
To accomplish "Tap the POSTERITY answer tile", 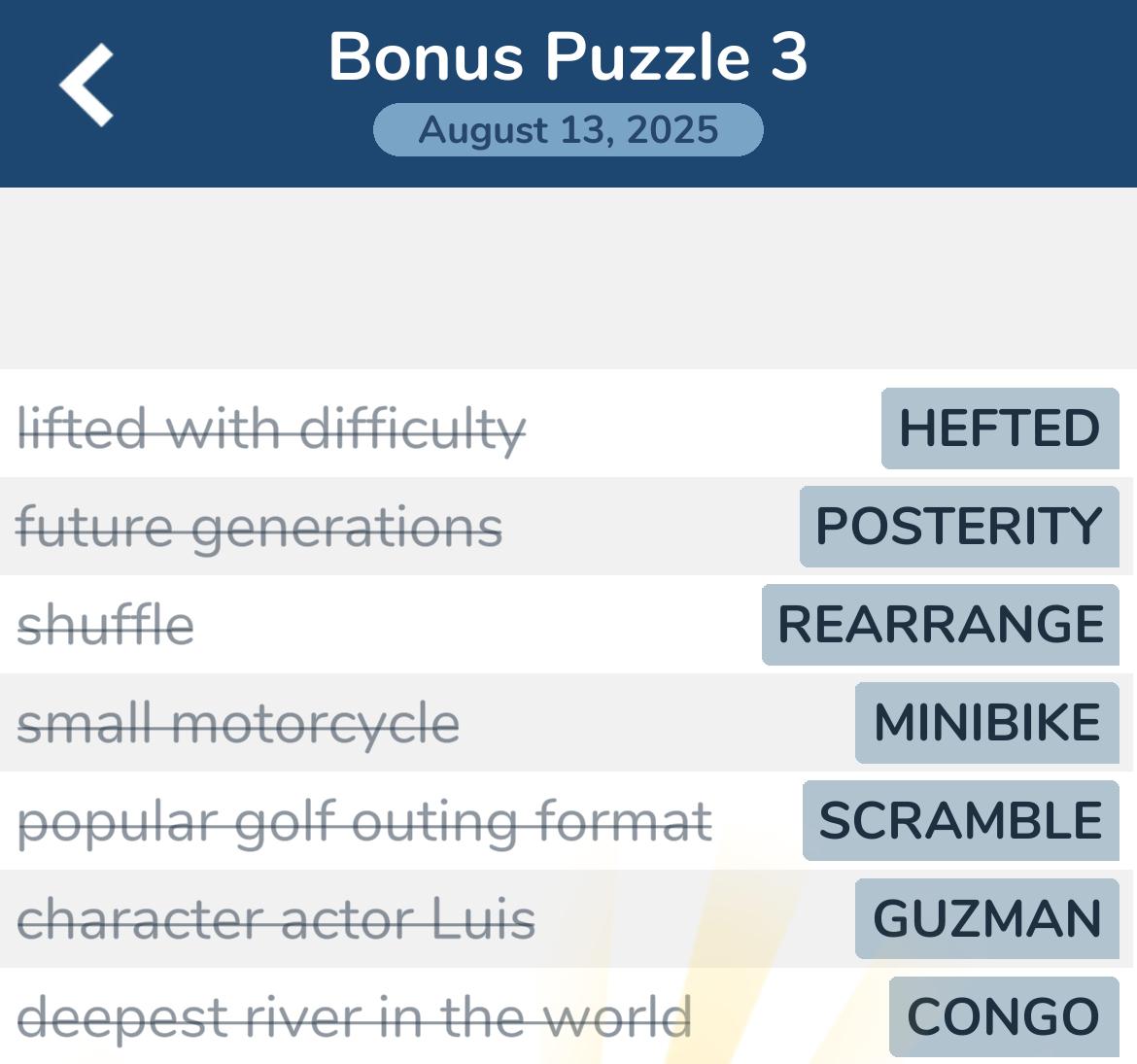I will point(958,527).
